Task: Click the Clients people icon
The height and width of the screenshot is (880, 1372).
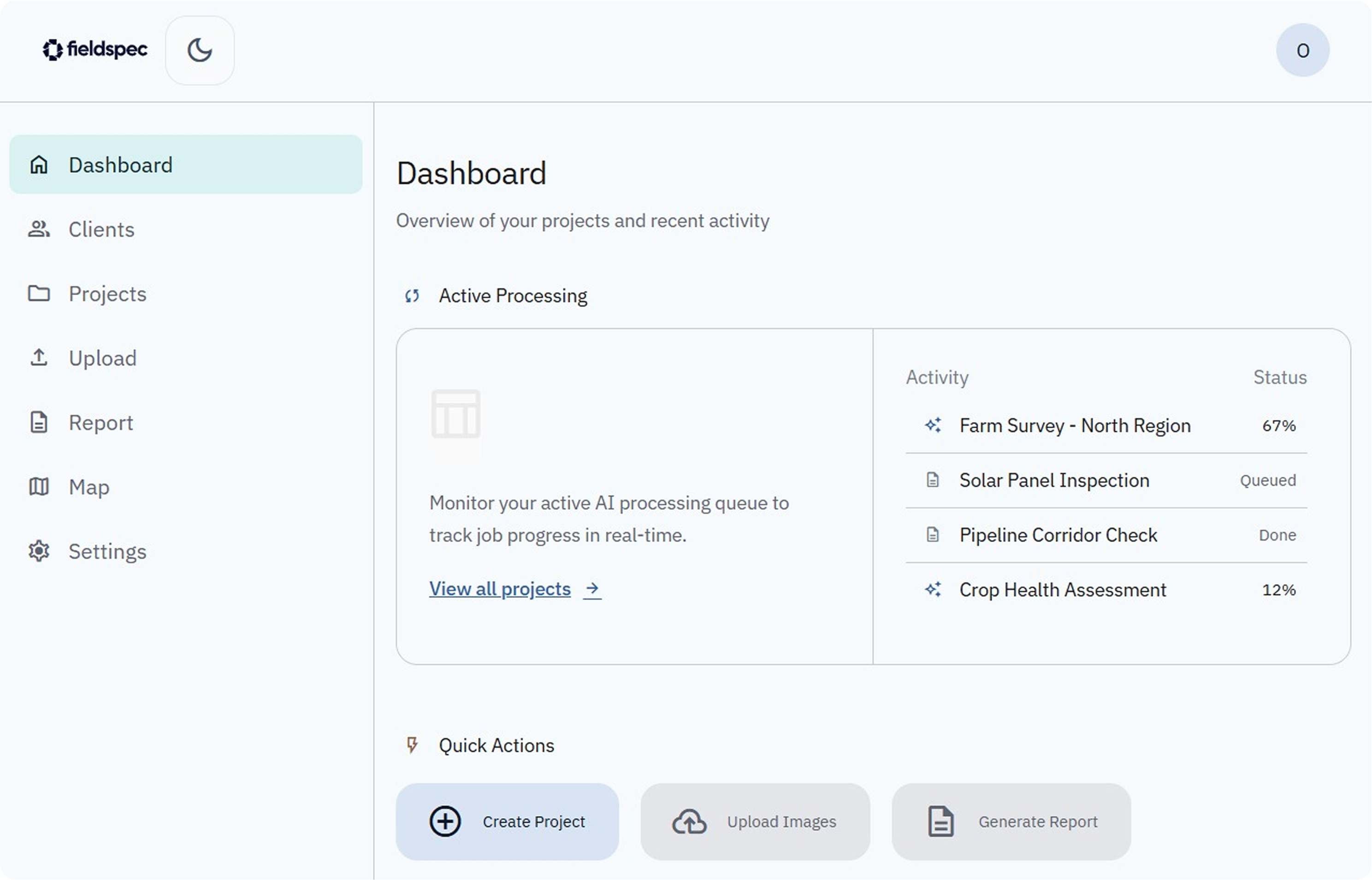Action: point(39,229)
